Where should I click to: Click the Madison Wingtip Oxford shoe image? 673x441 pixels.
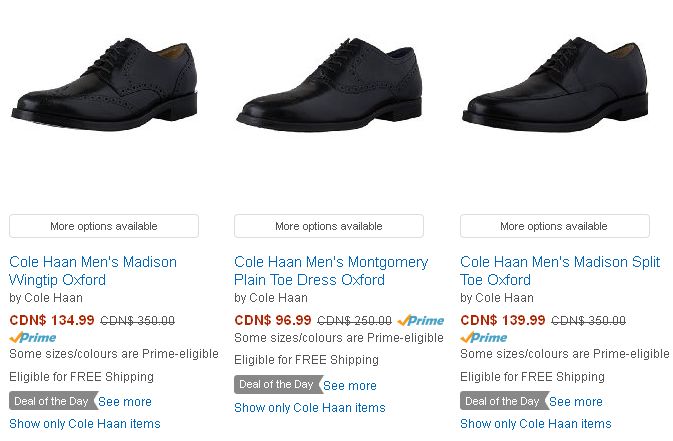coord(103,84)
